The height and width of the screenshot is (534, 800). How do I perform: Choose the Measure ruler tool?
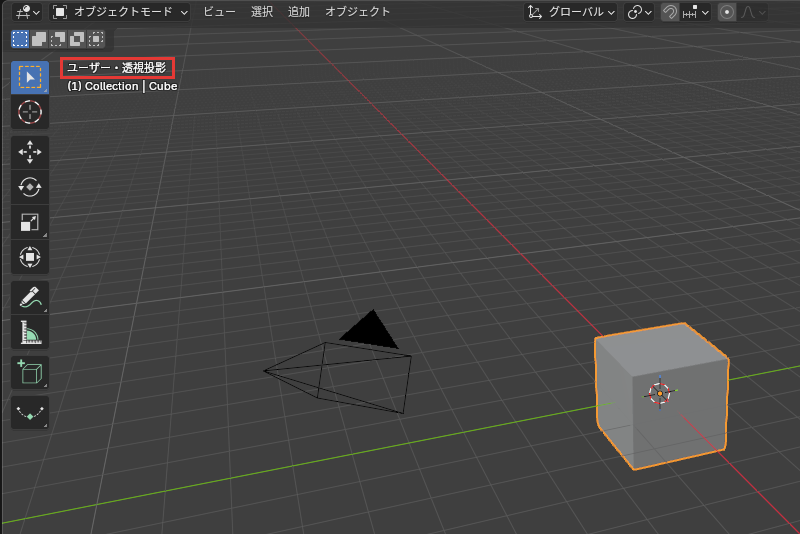click(30, 332)
